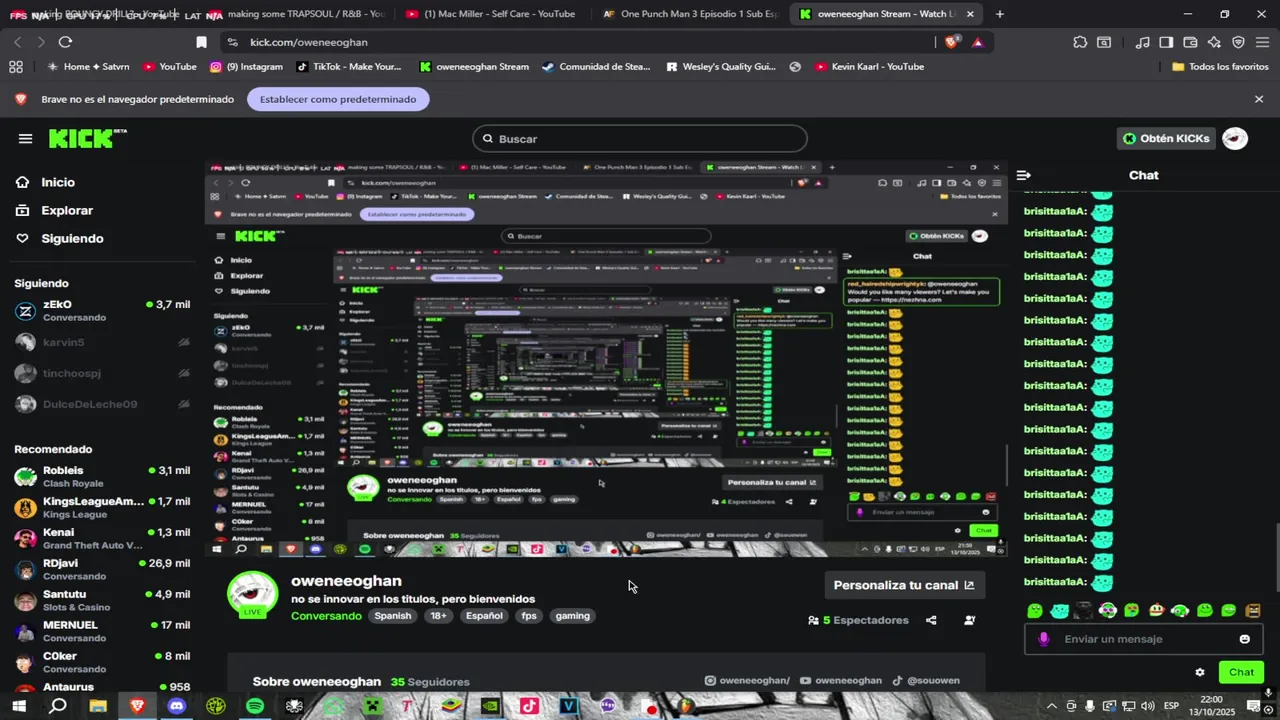
Task: Bookmark this page icon
Action: coord(201,42)
